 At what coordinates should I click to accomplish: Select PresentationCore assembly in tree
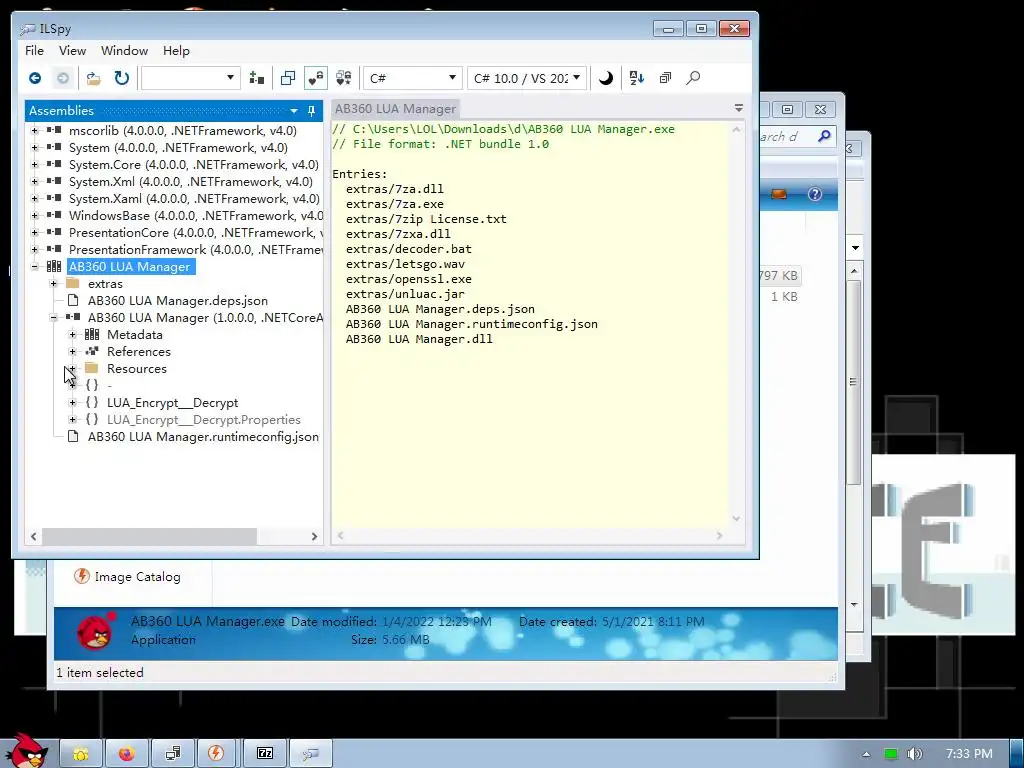tap(196, 232)
